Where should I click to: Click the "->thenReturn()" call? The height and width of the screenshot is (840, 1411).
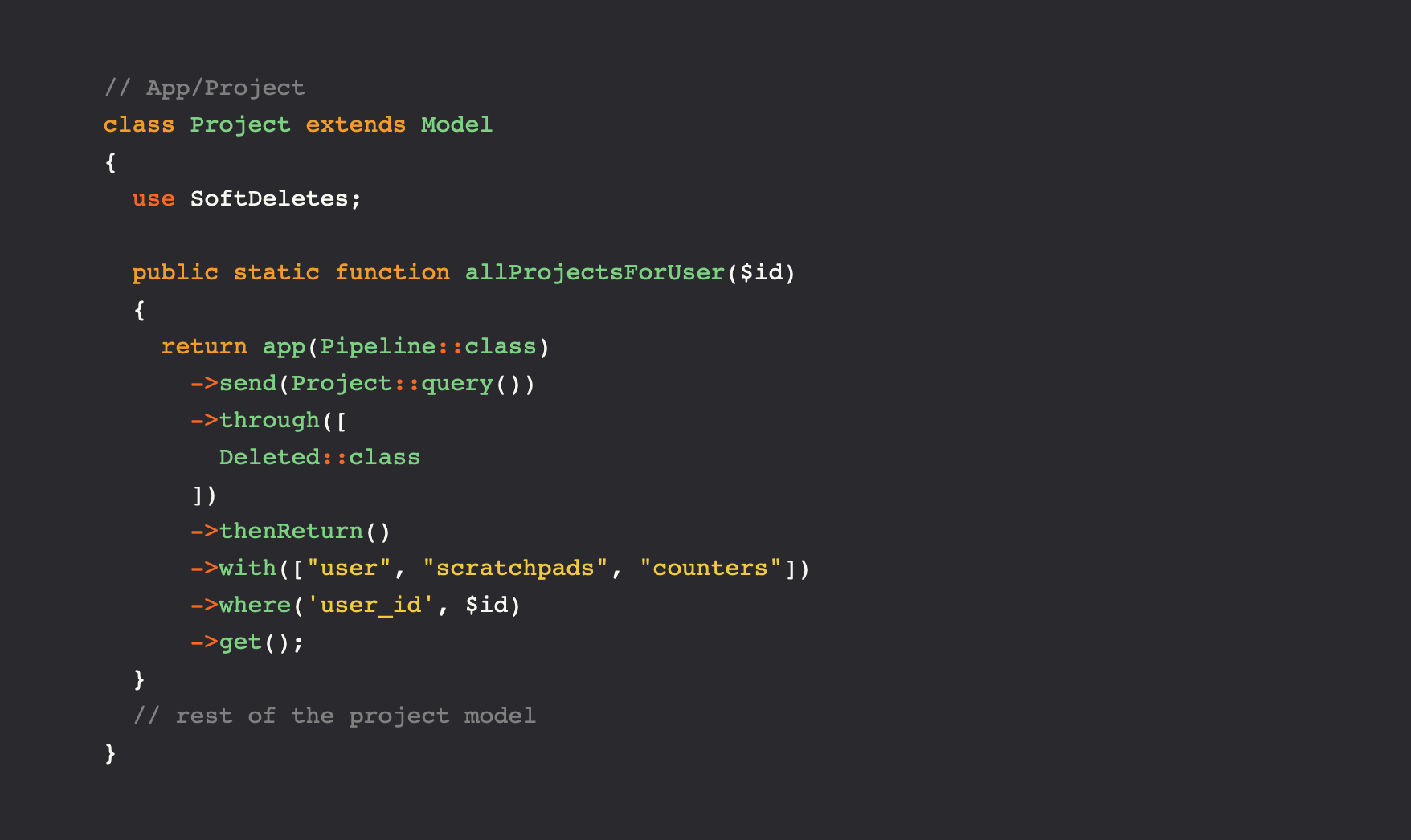[x=290, y=531]
